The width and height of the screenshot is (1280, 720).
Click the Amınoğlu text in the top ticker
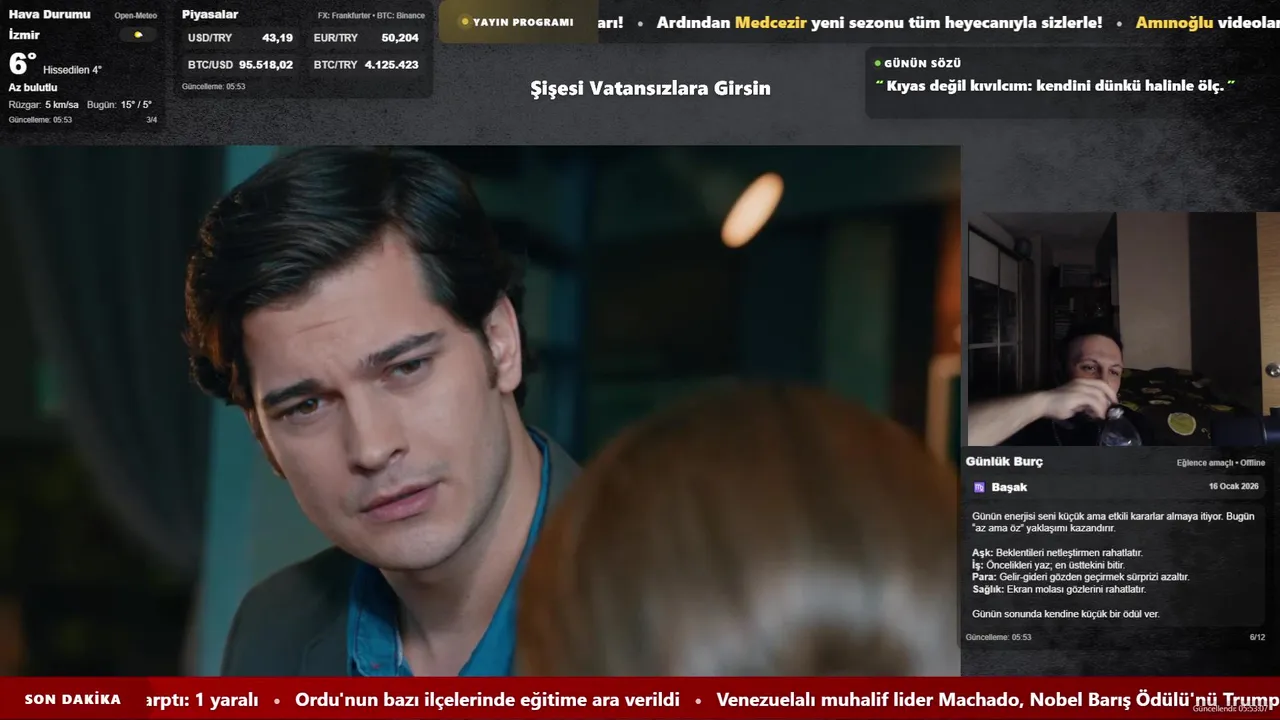tap(1174, 22)
